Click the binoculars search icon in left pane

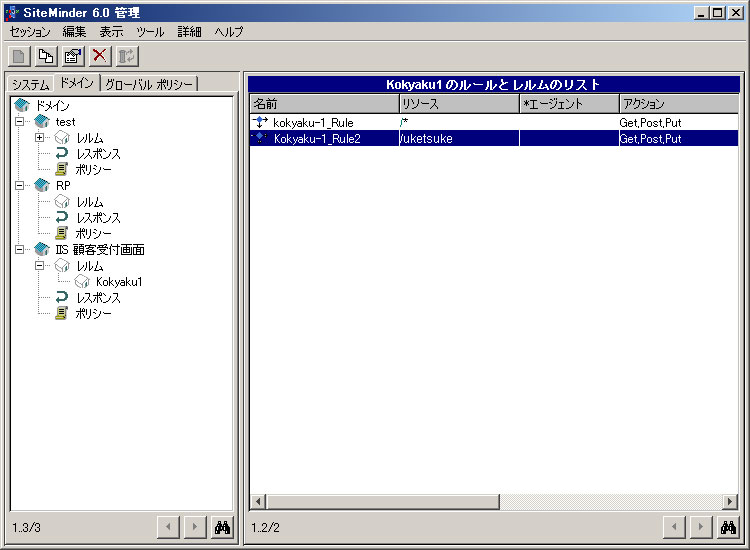pyautogui.click(x=222, y=528)
